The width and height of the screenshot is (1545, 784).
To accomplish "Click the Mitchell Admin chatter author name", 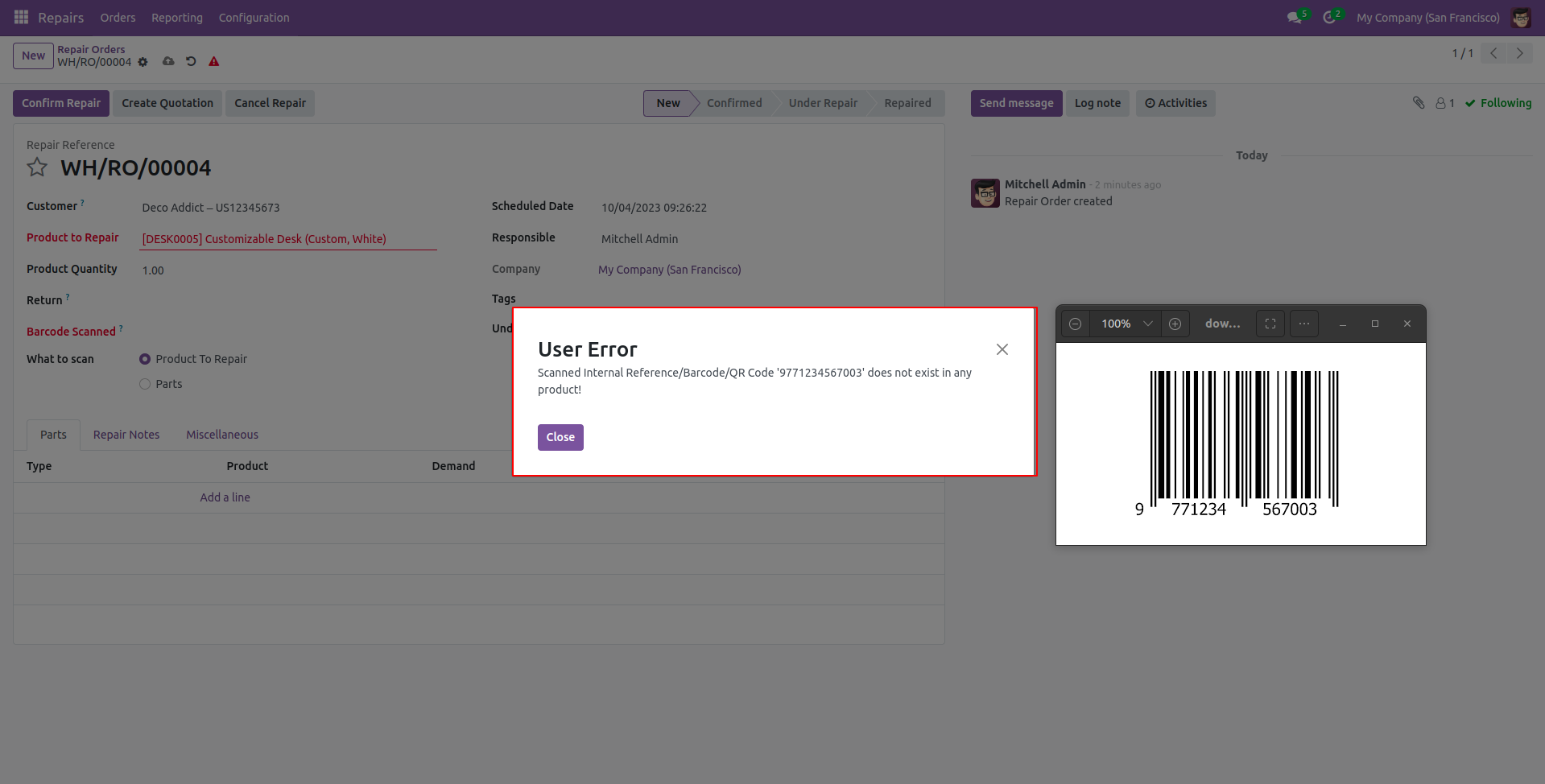I will click(x=1045, y=184).
